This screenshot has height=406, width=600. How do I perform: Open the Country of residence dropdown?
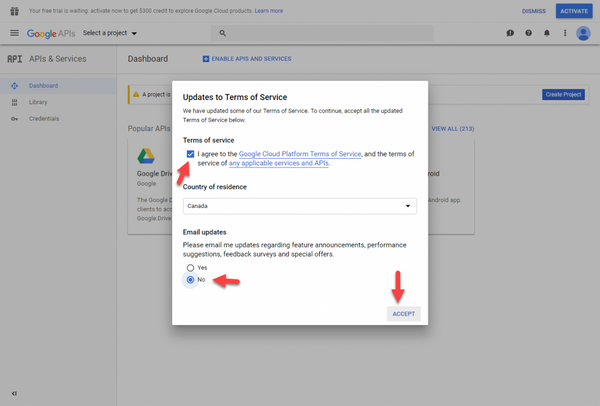300,206
